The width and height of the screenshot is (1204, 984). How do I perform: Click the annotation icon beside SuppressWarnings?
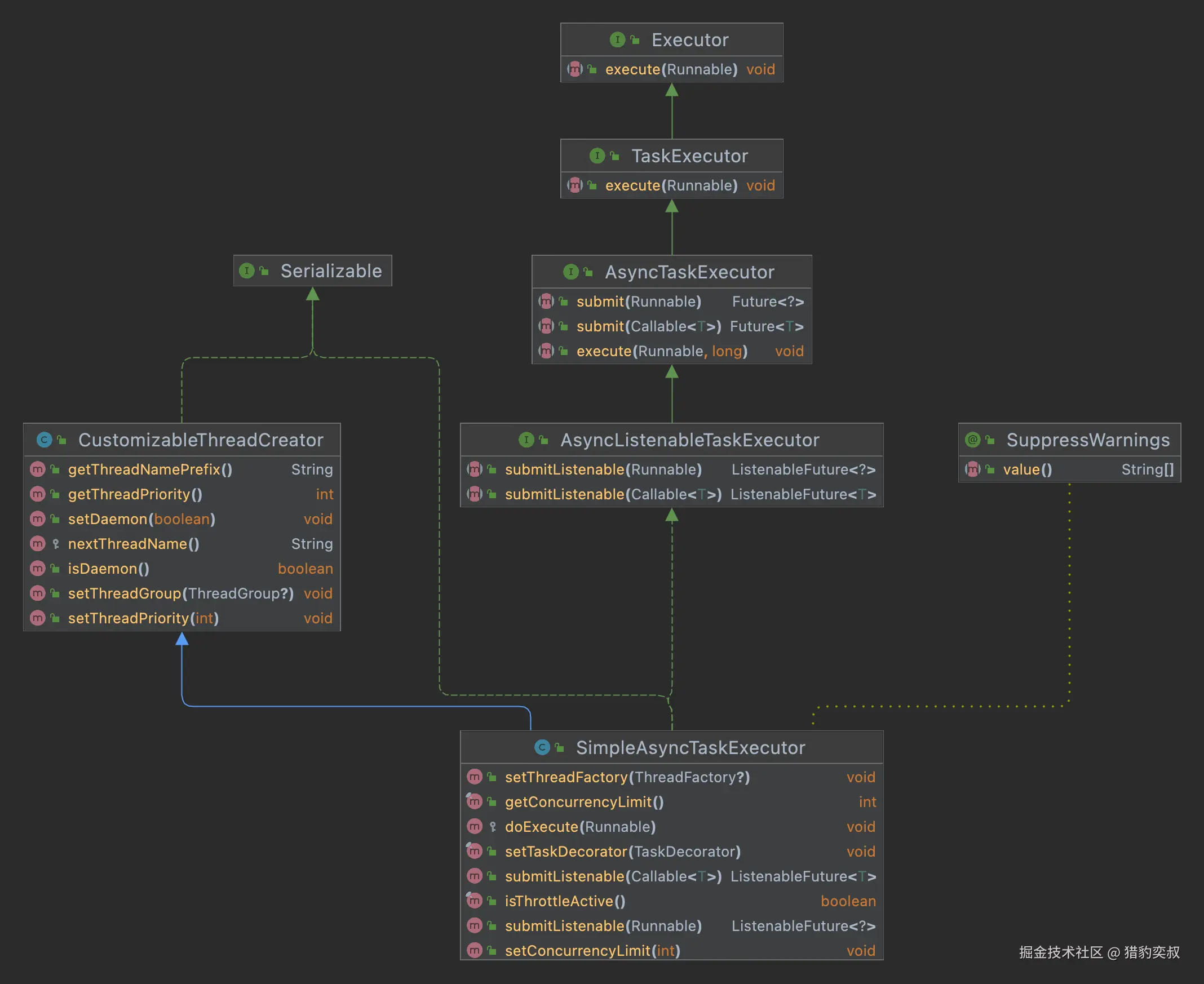point(973,440)
